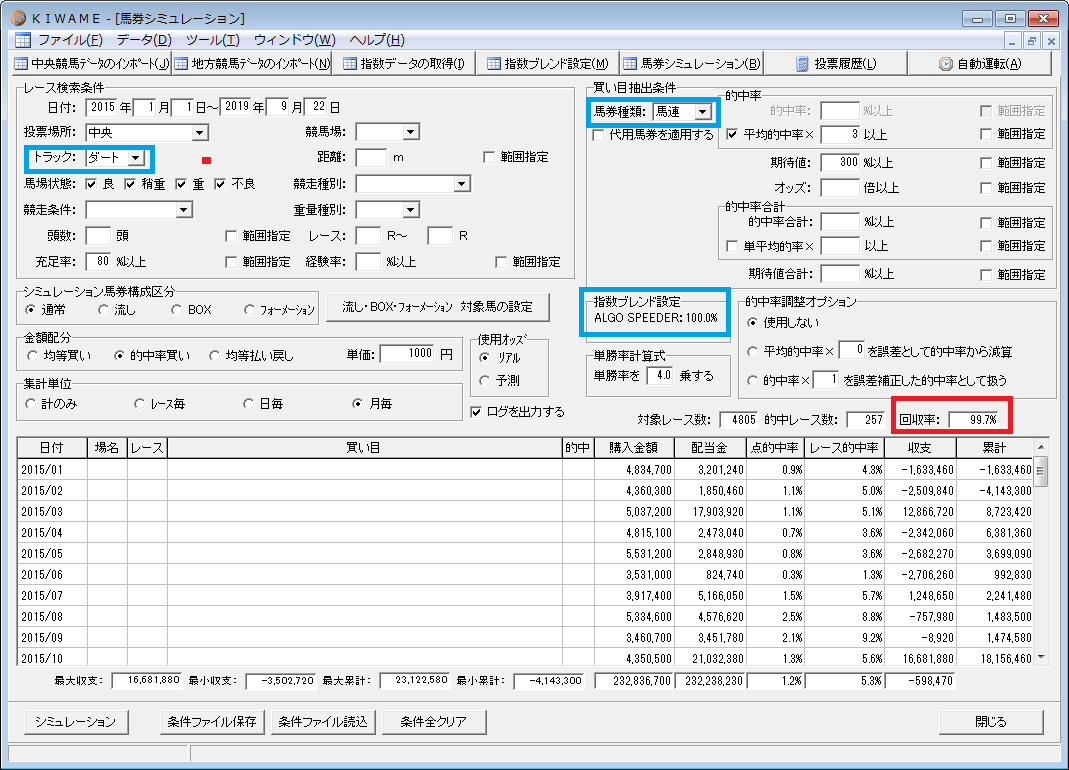Click the 2015/10 row in the results table
This screenshot has width=1069, height=770.
point(525,658)
